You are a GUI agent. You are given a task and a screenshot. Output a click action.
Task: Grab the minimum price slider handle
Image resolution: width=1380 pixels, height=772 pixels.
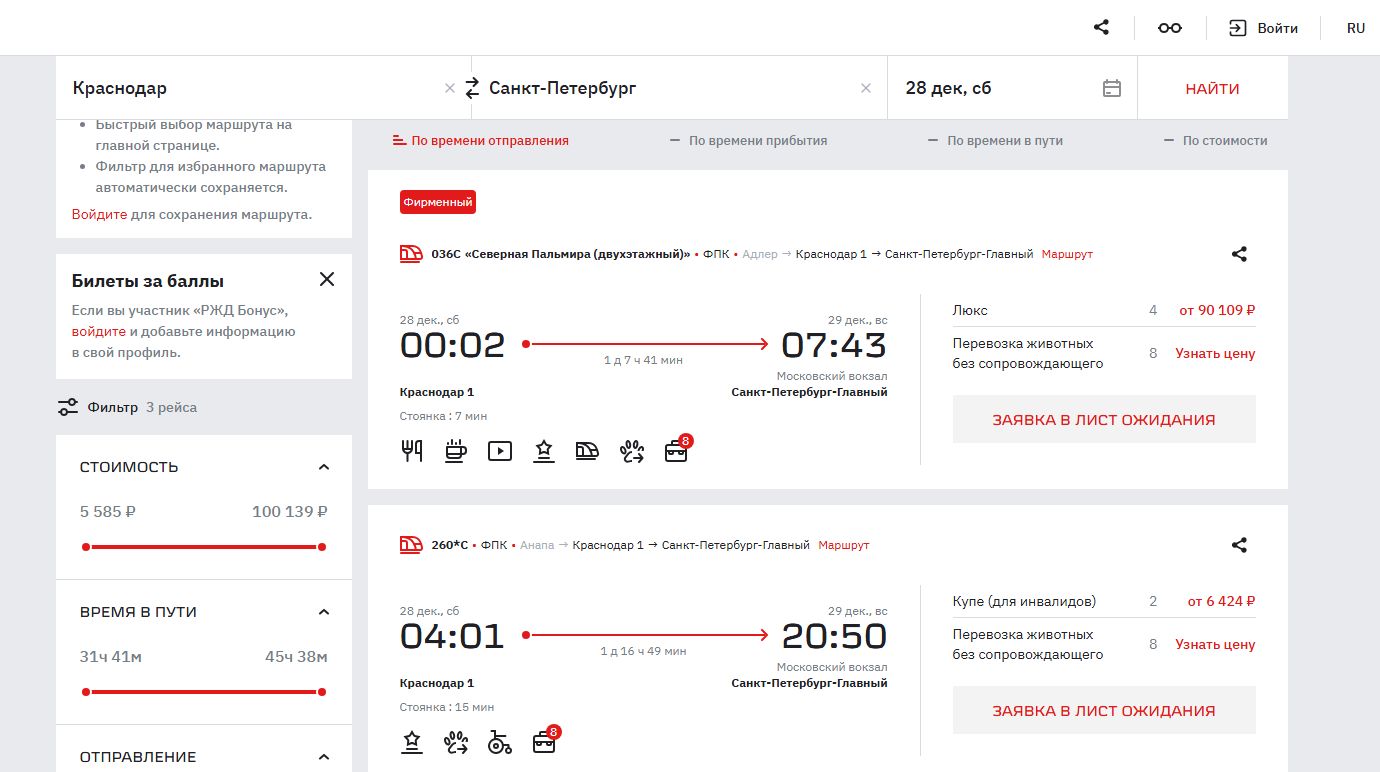click(86, 547)
